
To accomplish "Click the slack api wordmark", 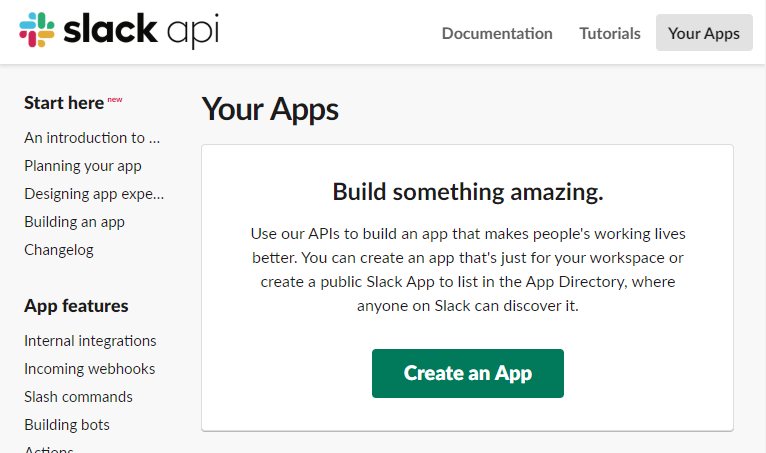I will pos(141,30).
